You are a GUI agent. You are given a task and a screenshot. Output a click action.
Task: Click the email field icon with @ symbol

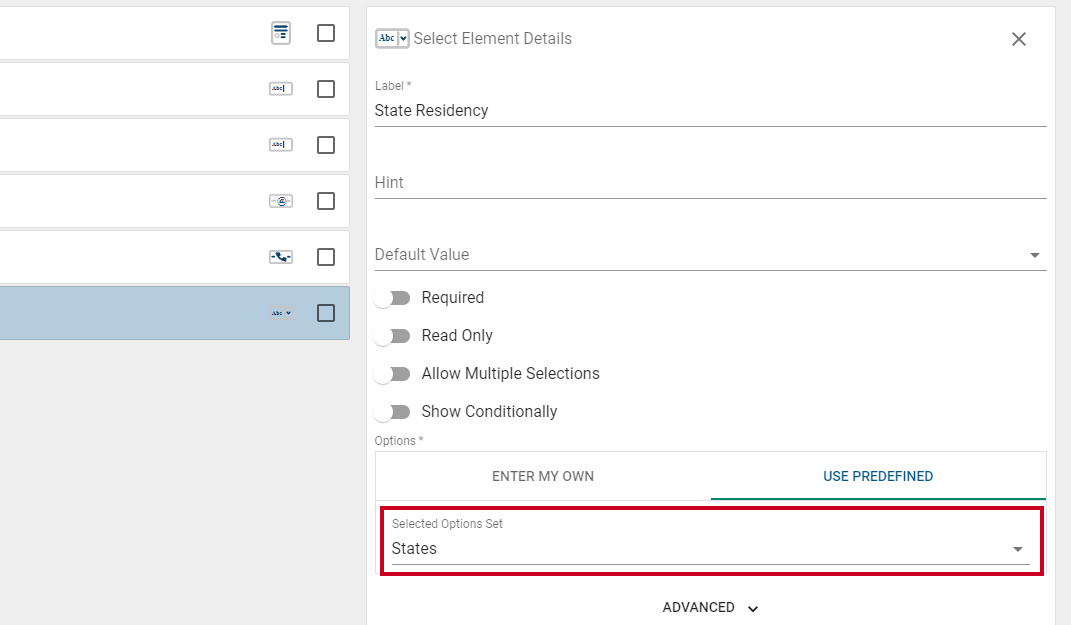coord(281,201)
